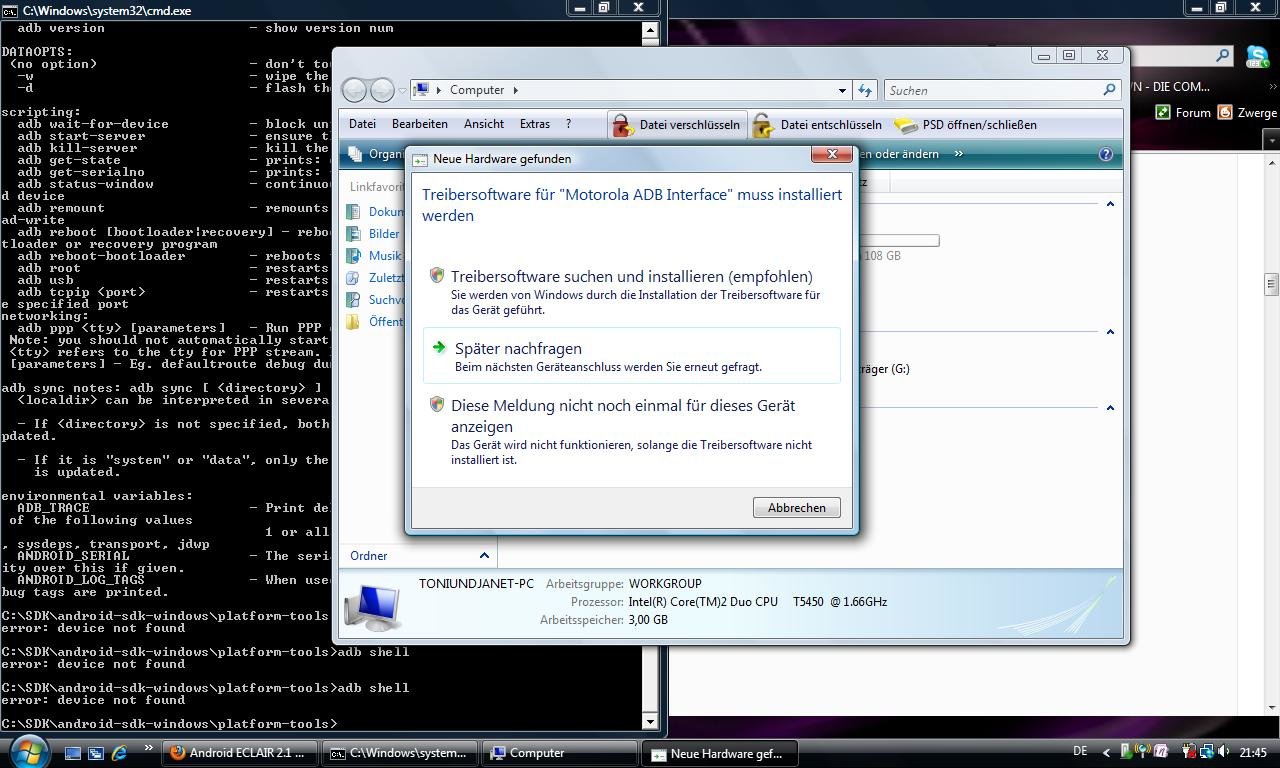This screenshot has width=1280, height=768.
Task: Click PSD öffnen/schließen drive icon
Action: coord(905,125)
